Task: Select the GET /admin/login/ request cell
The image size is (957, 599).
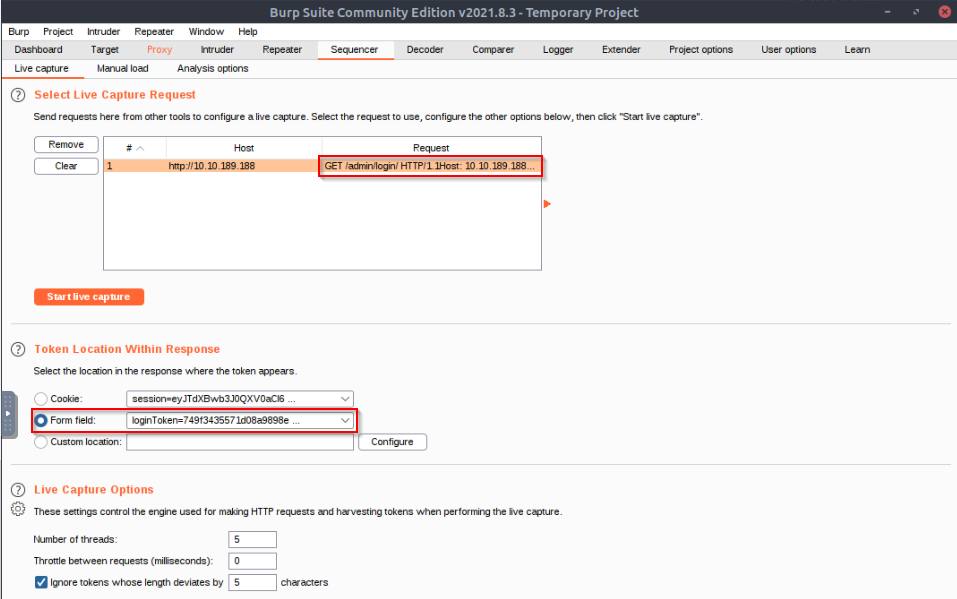Action: 430,166
